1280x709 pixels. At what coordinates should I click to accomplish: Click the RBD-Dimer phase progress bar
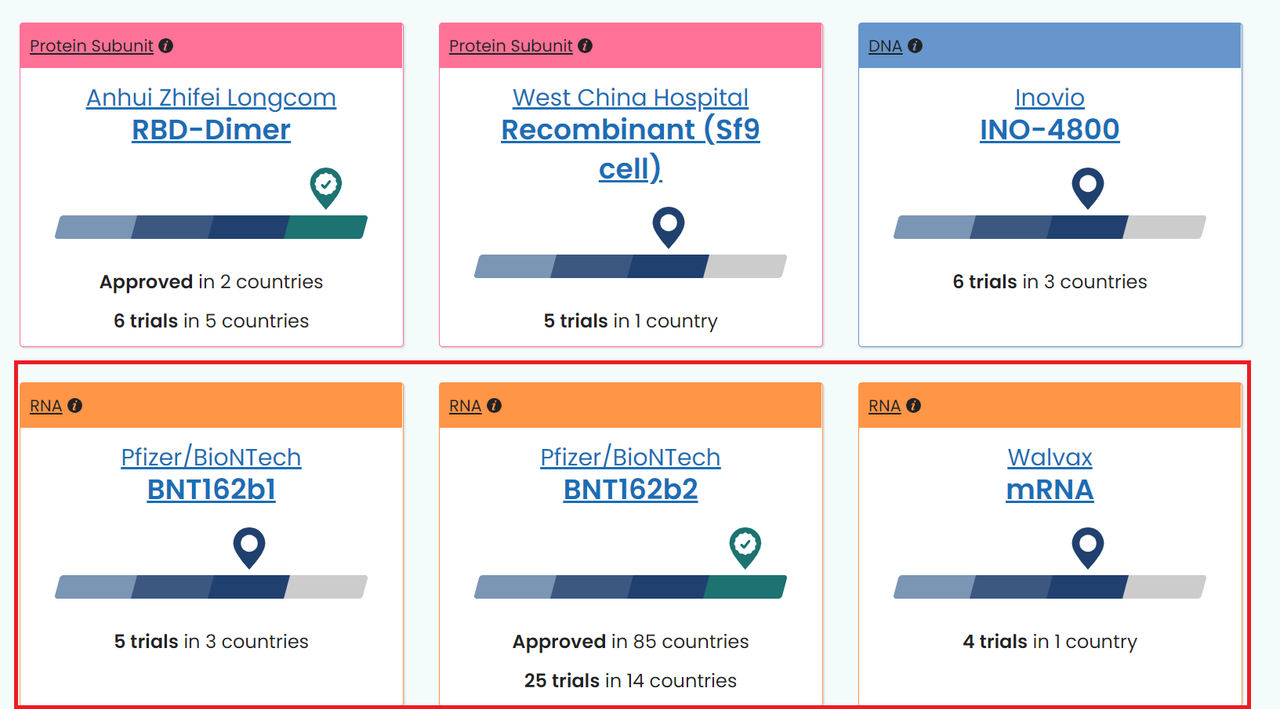pyautogui.click(x=211, y=227)
